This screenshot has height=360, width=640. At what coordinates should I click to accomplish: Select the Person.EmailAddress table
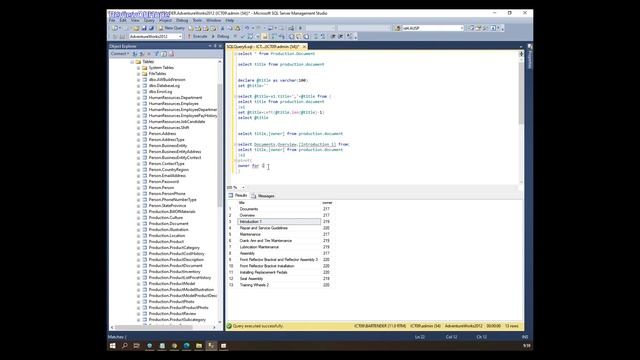click(167, 176)
